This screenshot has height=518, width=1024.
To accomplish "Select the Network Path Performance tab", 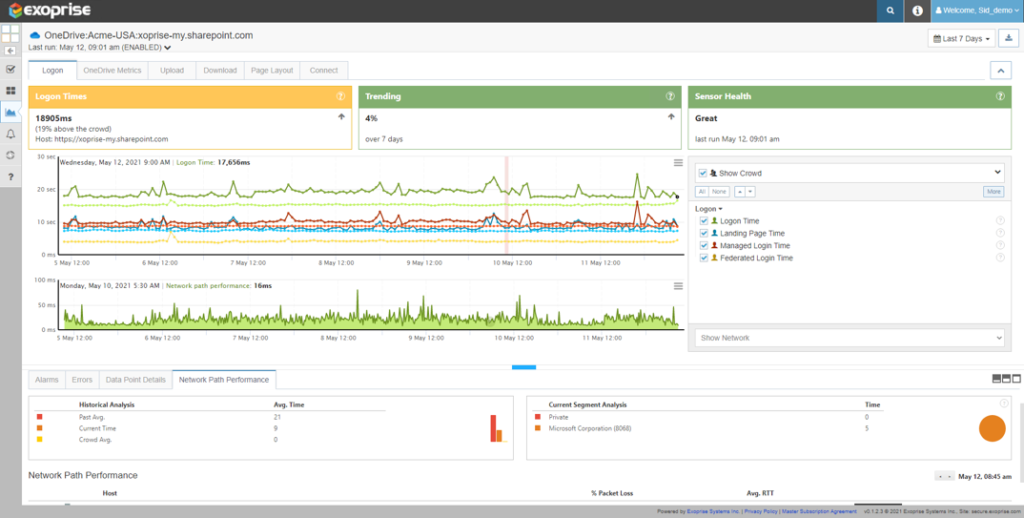I will (x=224, y=380).
